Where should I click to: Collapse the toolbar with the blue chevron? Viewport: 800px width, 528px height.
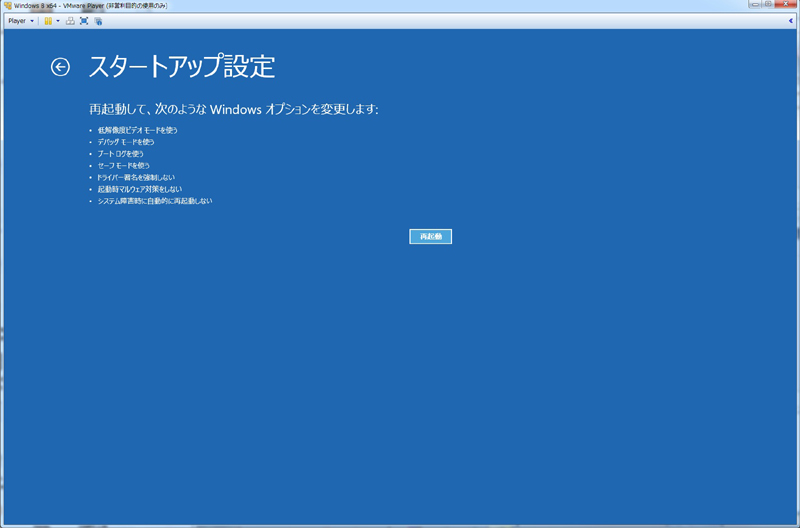coord(791,21)
